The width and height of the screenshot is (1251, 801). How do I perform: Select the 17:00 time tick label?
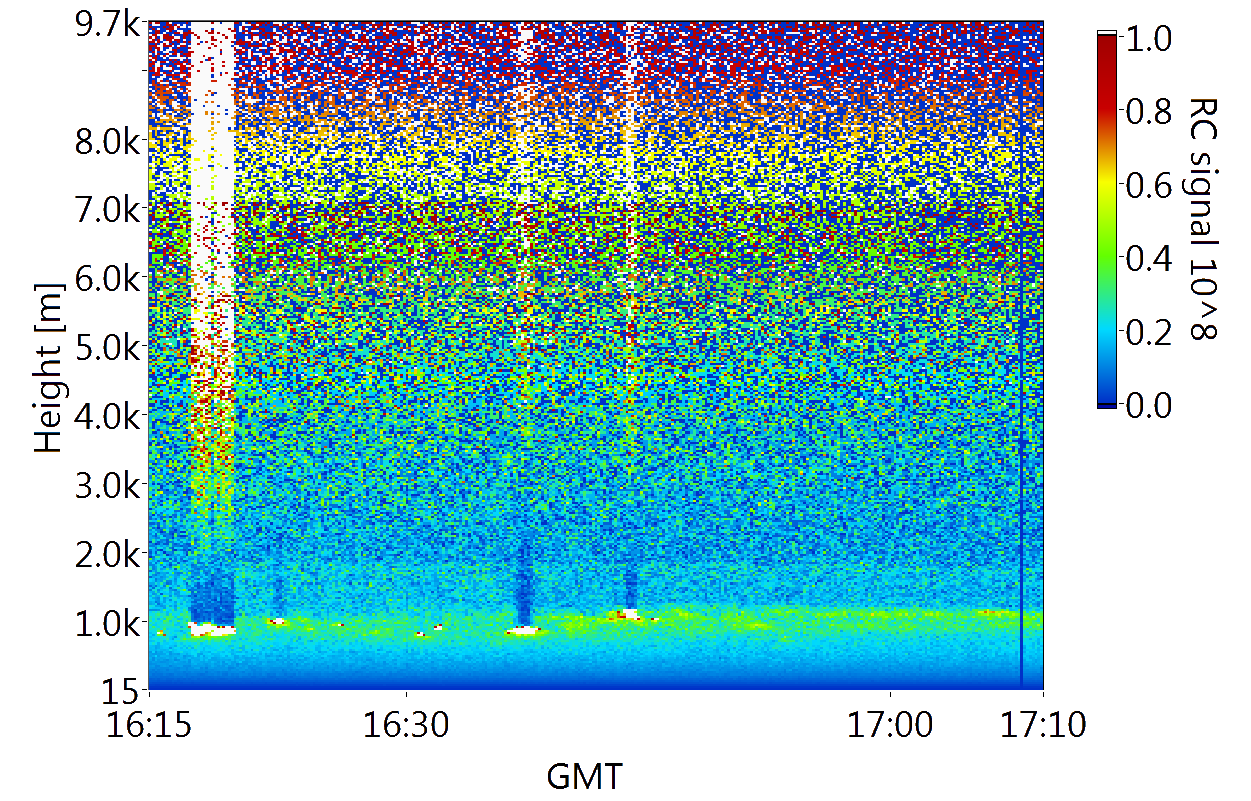[x=890, y=724]
